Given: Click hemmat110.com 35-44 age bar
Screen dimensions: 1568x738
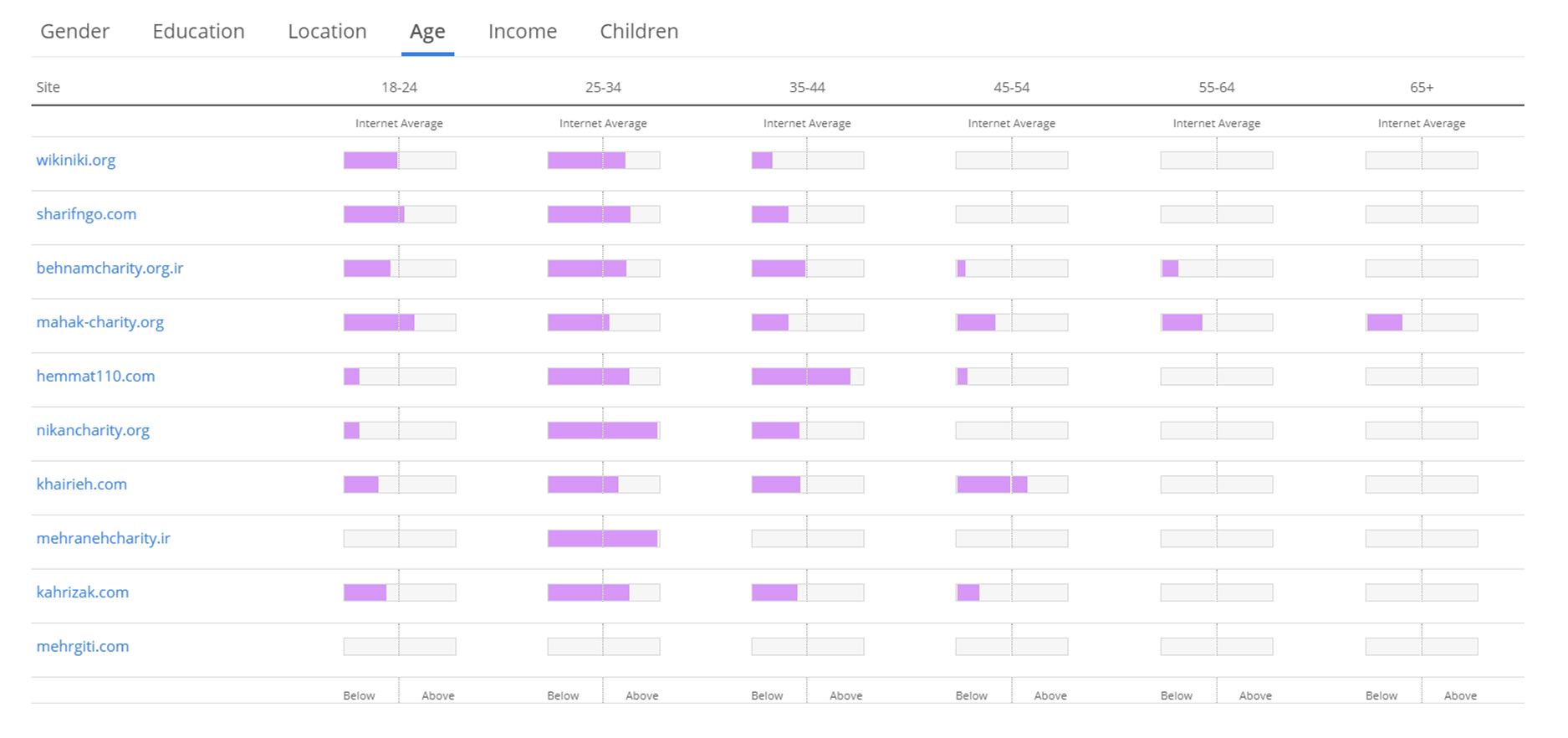Looking at the screenshot, I should [807, 377].
